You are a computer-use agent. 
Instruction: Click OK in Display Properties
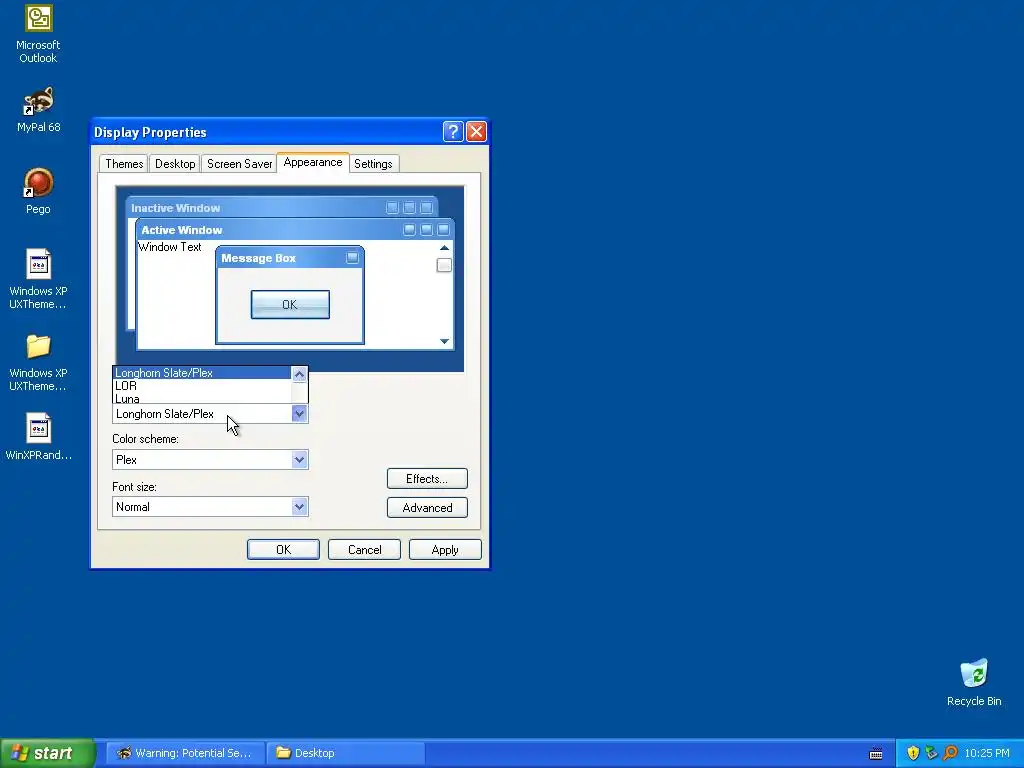point(283,550)
